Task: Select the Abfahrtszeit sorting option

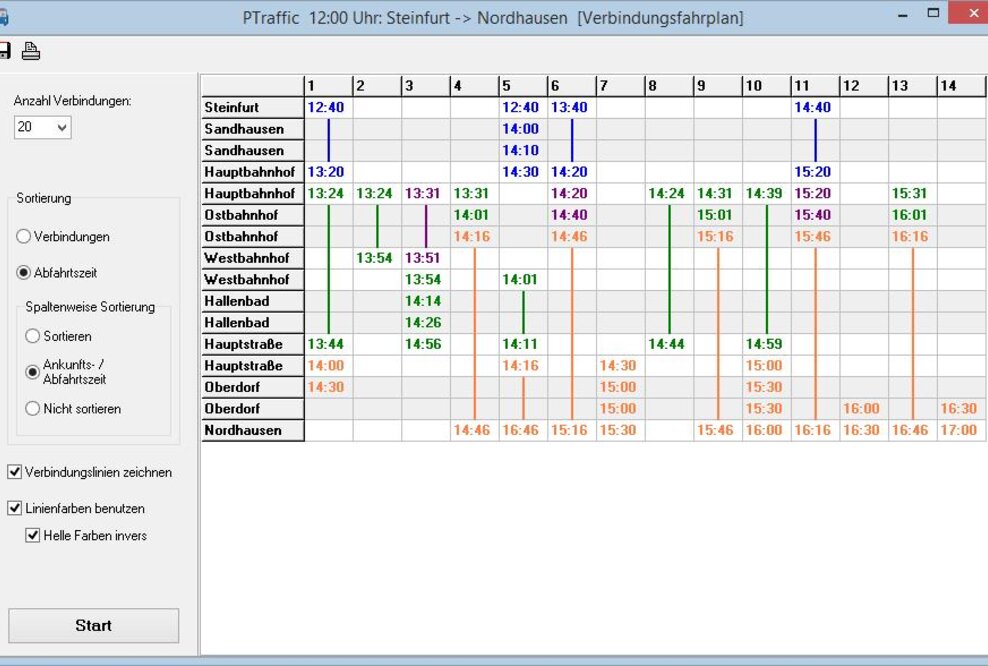Action: (x=24, y=272)
